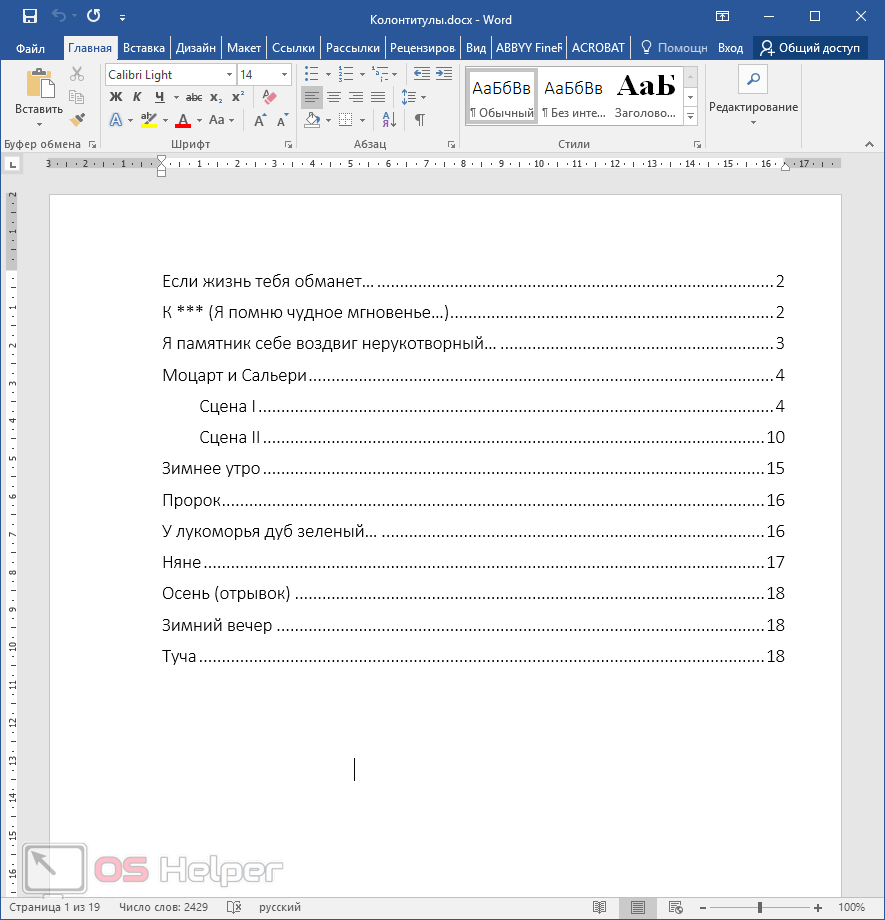885x920 pixels.
Task: Open Quick Access Toolbar customization arrow
Action: click(x=122, y=18)
